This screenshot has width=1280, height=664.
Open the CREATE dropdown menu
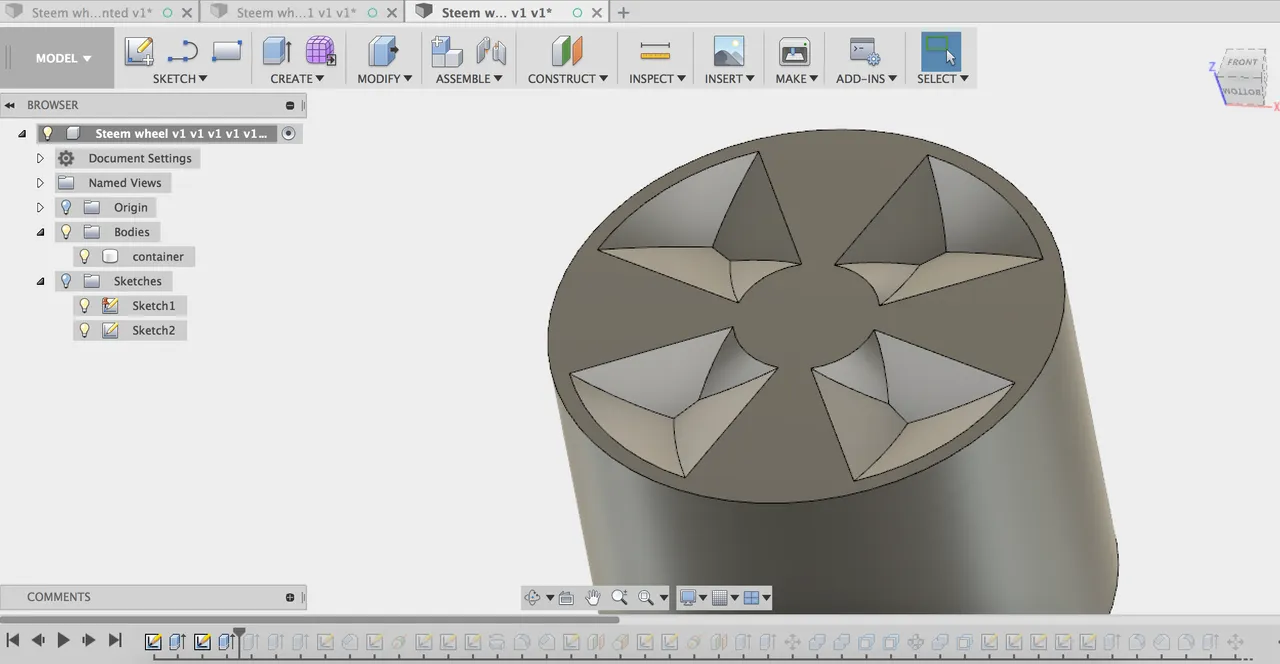[x=297, y=78]
